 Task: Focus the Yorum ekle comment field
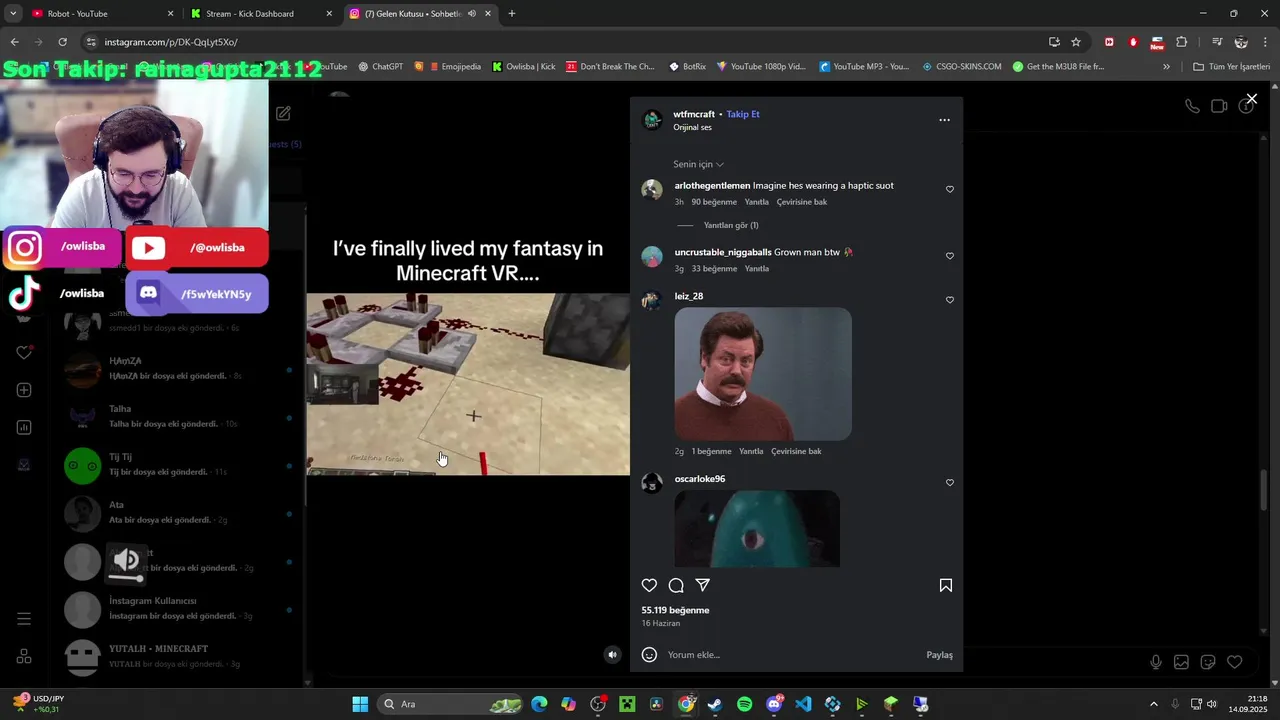[790, 655]
